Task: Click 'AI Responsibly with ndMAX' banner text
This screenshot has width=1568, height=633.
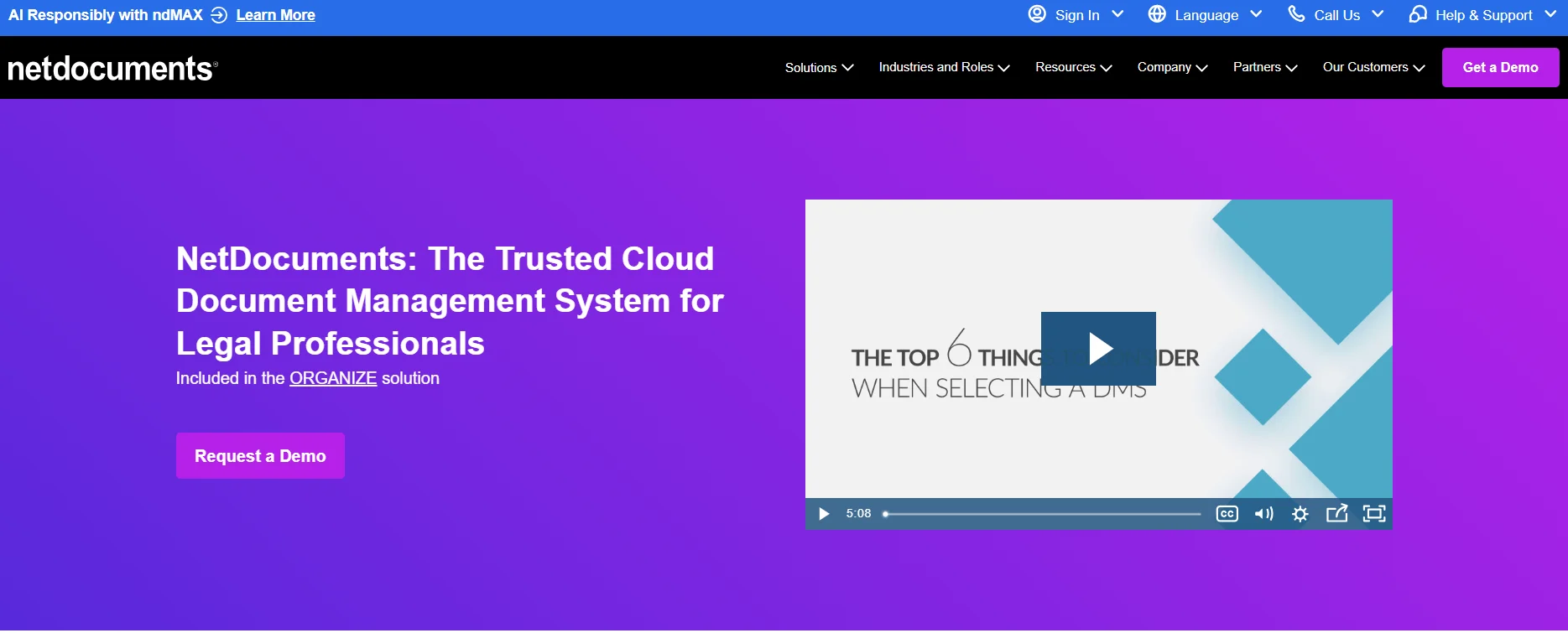Action: pos(106,15)
